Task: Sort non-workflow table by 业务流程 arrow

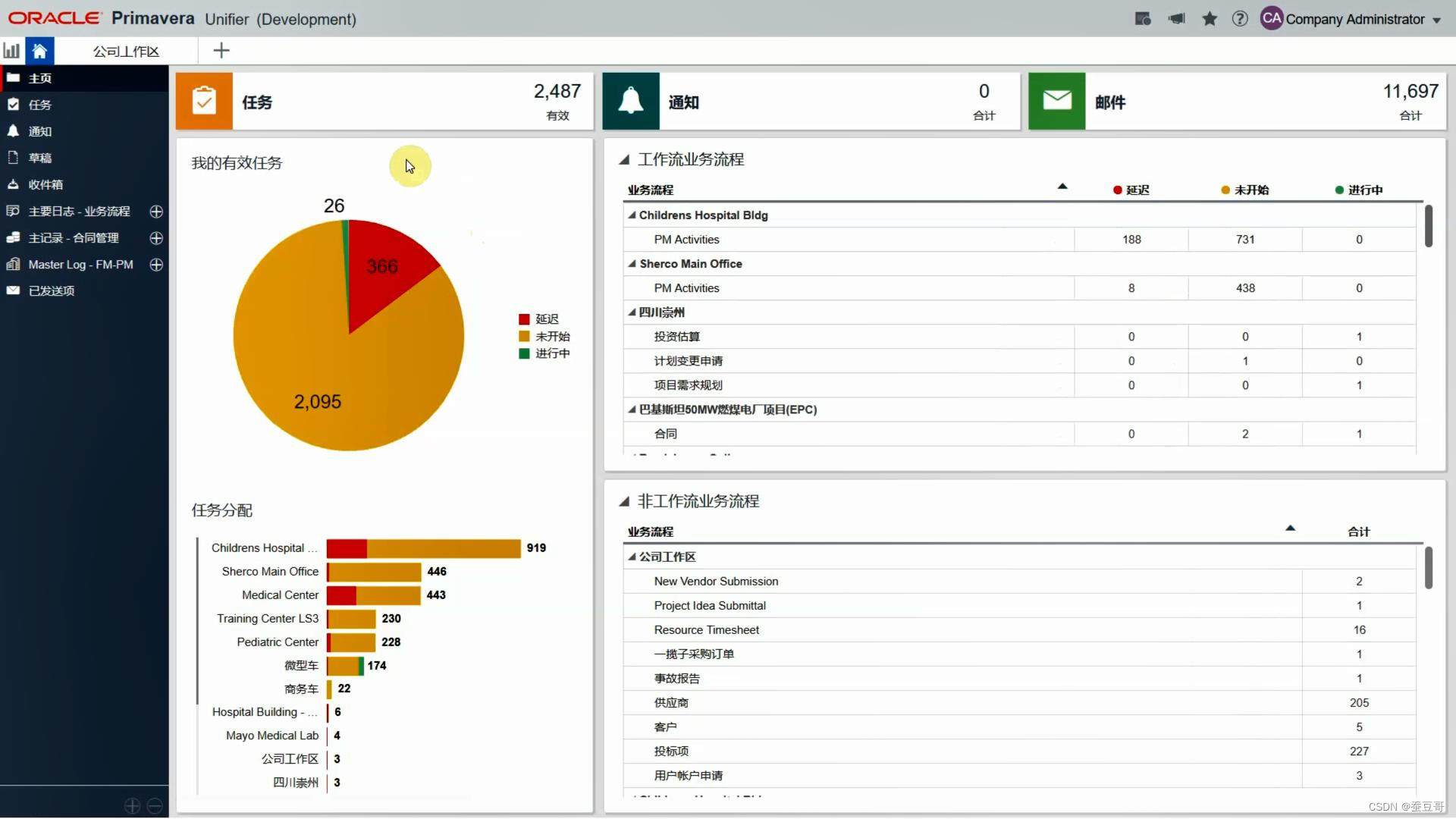Action: (x=1290, y=528)
